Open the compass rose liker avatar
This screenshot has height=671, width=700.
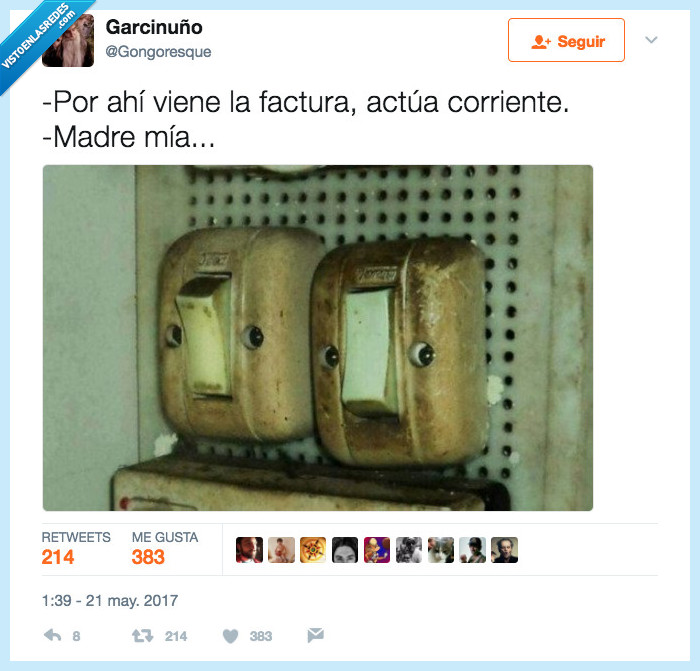(313, 550)
